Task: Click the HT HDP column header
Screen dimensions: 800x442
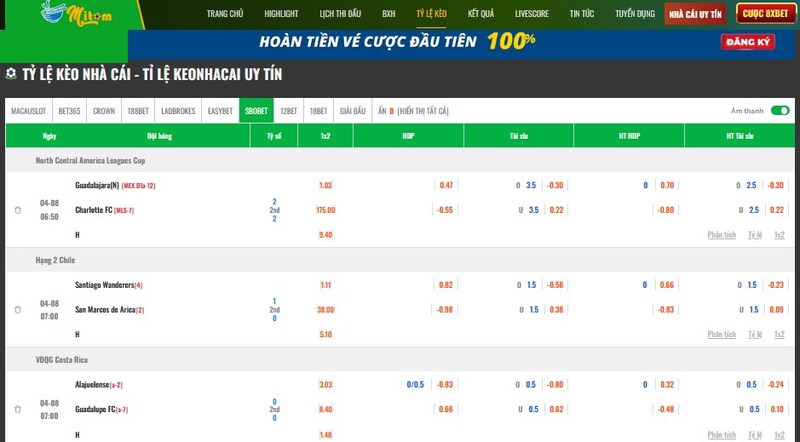Action: (629, 136)
